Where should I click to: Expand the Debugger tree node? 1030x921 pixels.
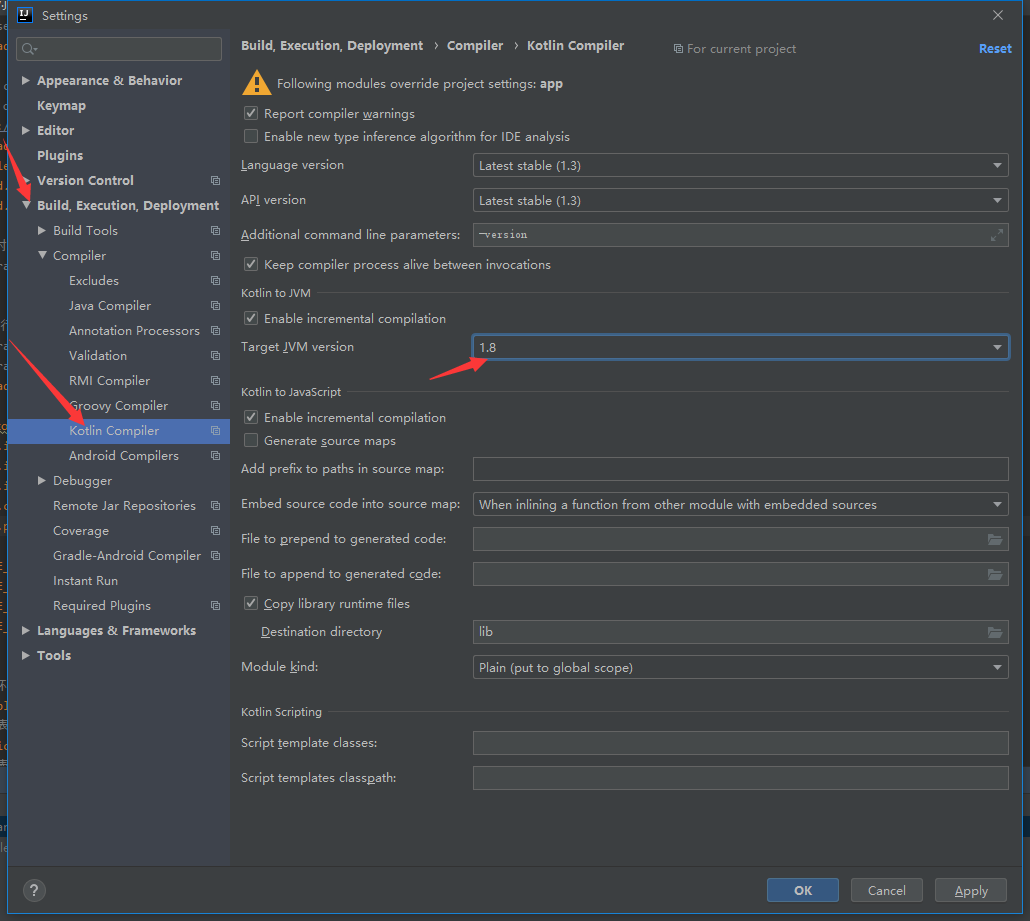[x=42, y=481]
